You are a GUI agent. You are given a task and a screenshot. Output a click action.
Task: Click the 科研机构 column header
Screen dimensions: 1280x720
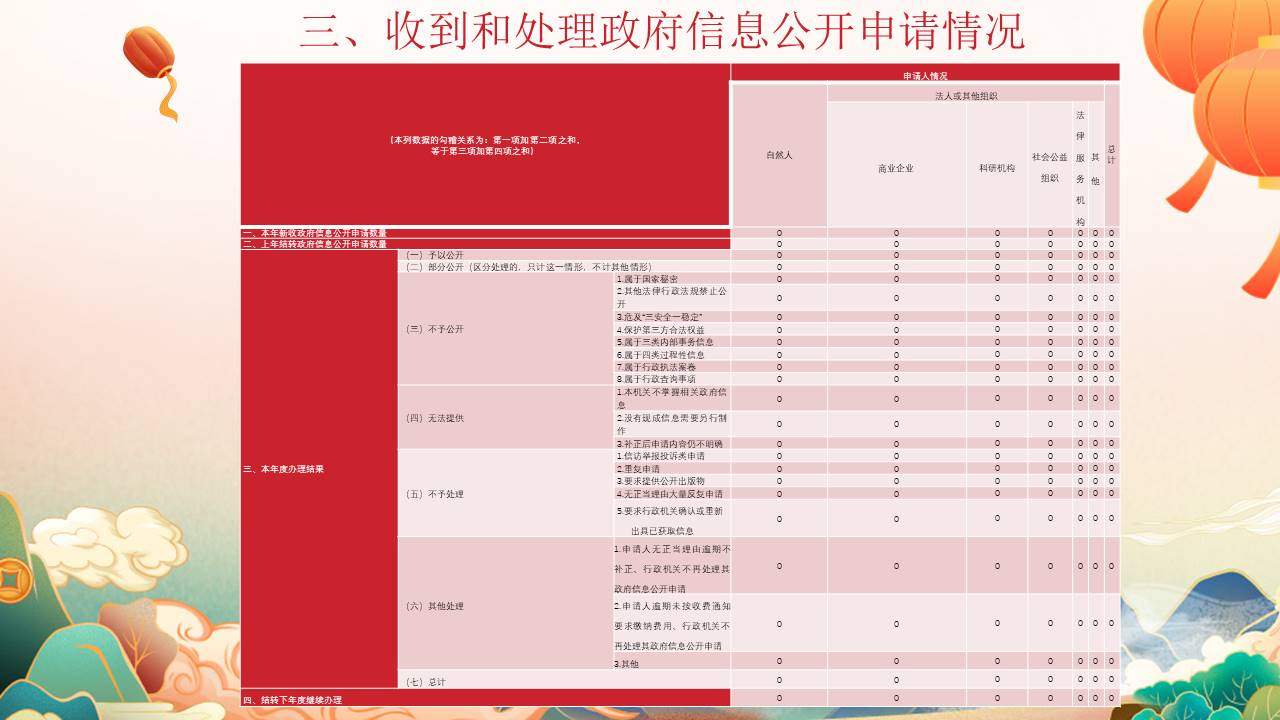click(x=996, y=168)
